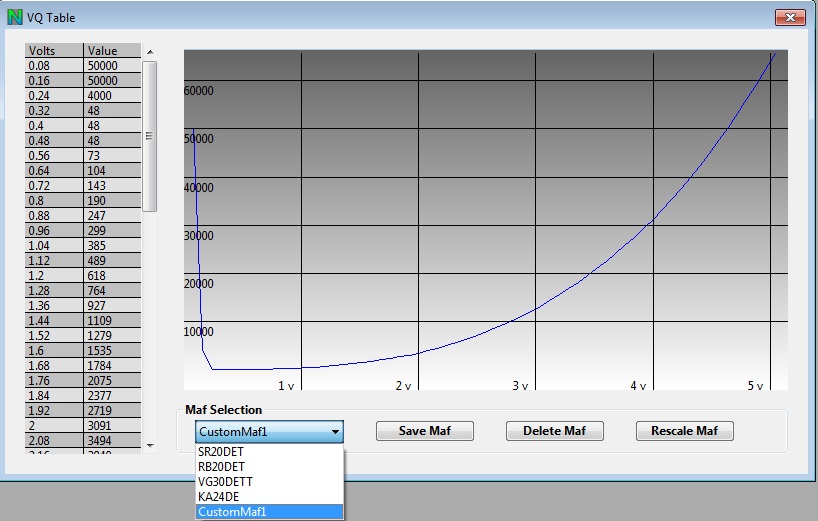Choose the highlighted CustomMaf1 list entry
This screenshot has width=818, height=521.
(x=232, y=511)
